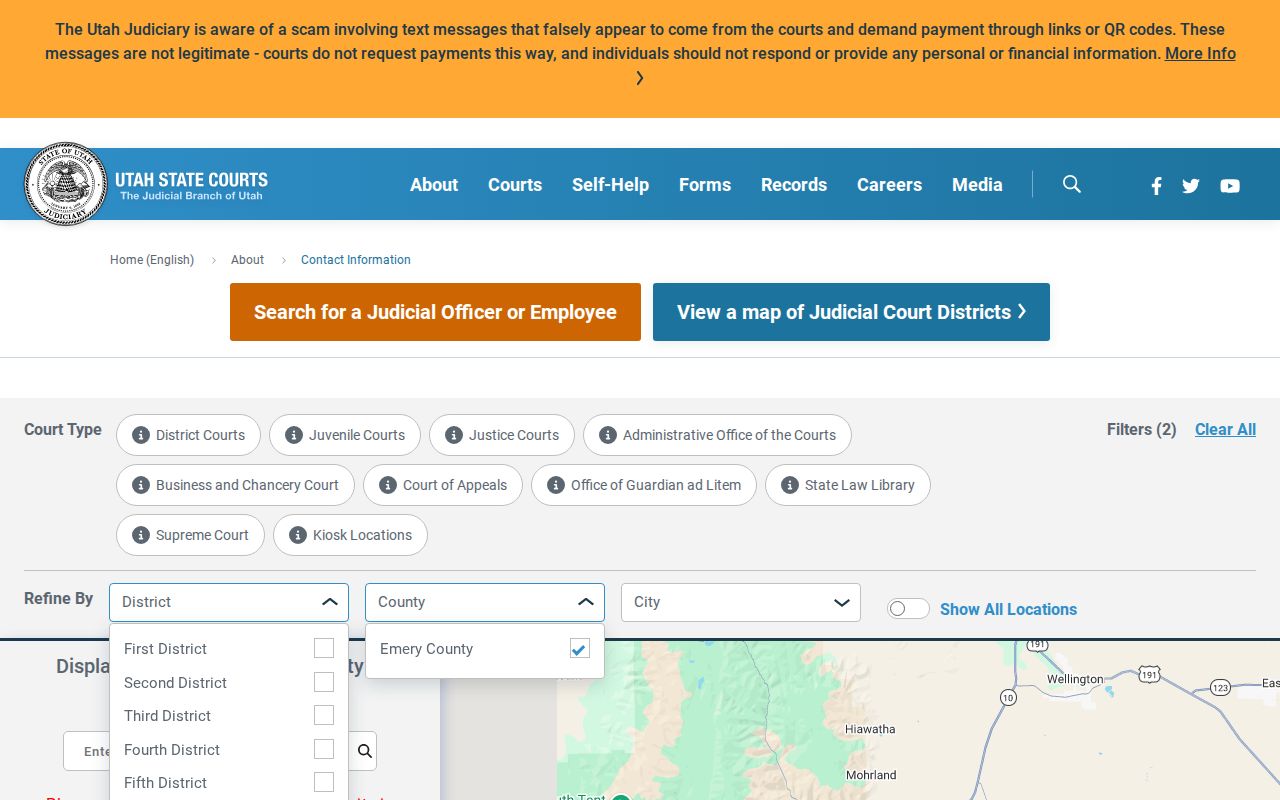Screen dimensions: 1280x800
Task: Select the Fifth District option label
Action: coord(165,783)
